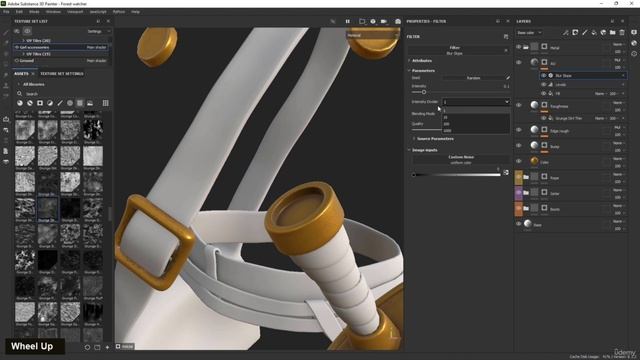Click the shader settings globe icon at far right
Viewport: 640px width, 360px height.
point(634,43)
